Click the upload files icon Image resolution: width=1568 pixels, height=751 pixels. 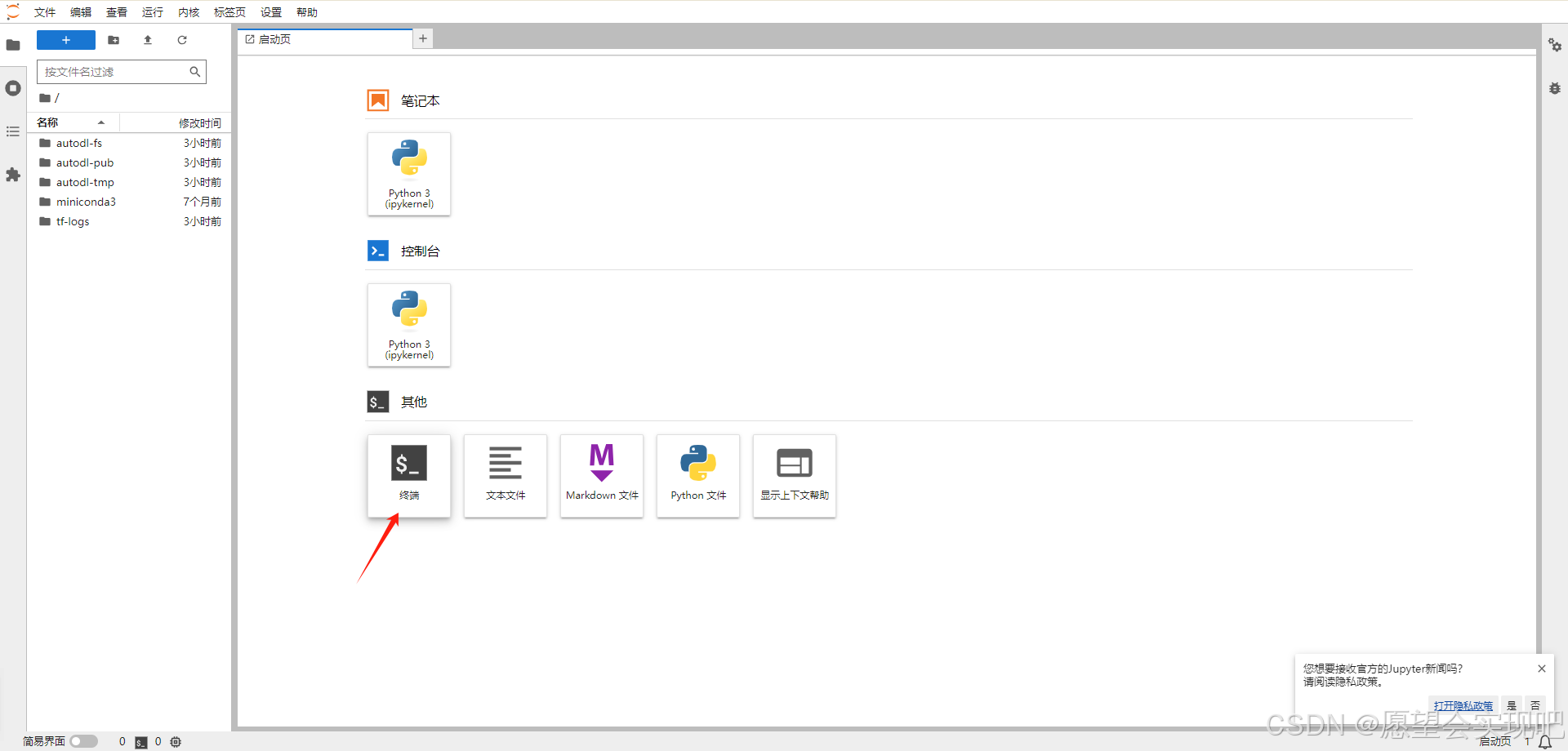coord(148,40)
